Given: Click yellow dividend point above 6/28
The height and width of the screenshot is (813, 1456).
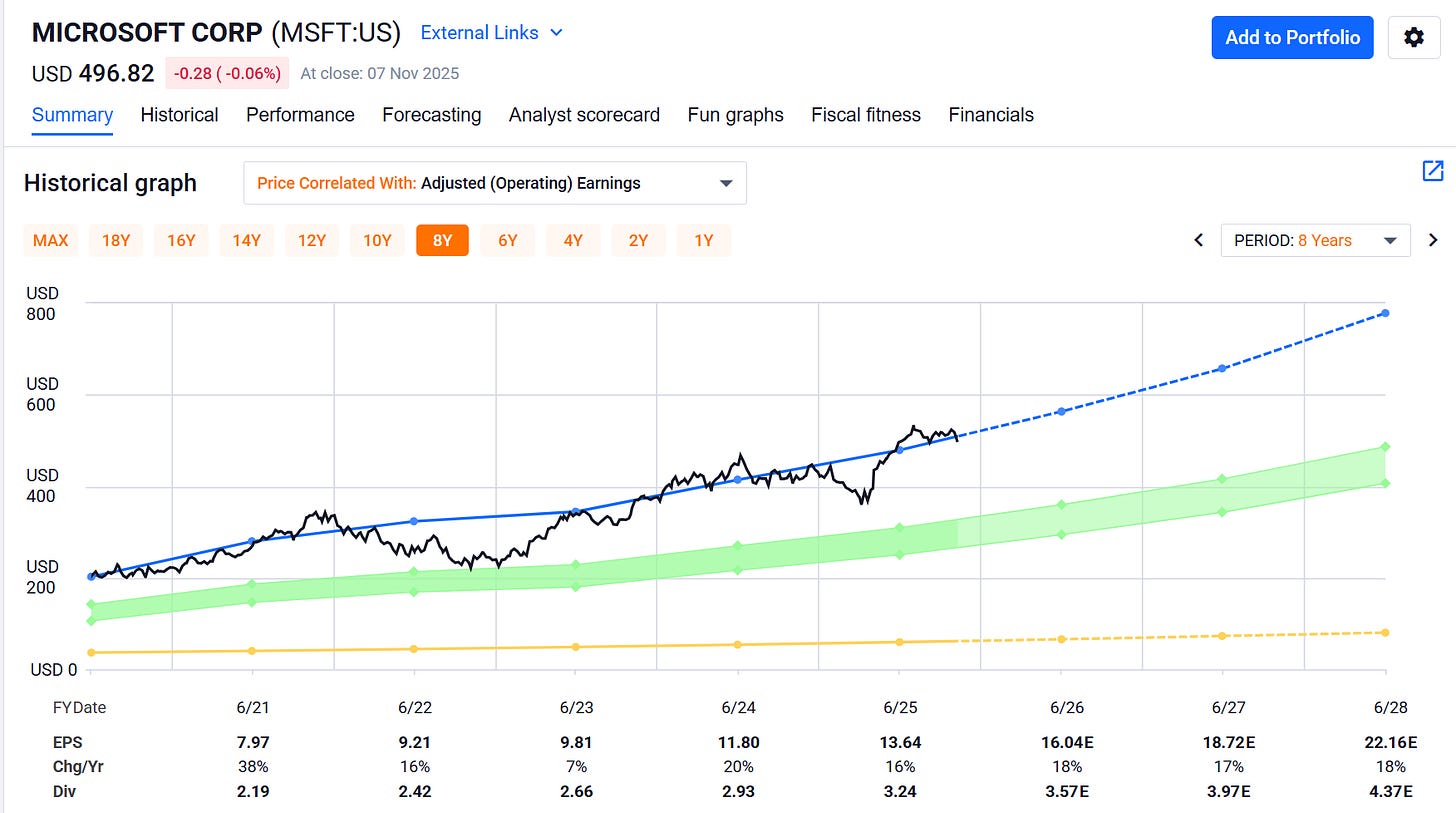Looking at the screenshot, I should (x=1385, y=632).
